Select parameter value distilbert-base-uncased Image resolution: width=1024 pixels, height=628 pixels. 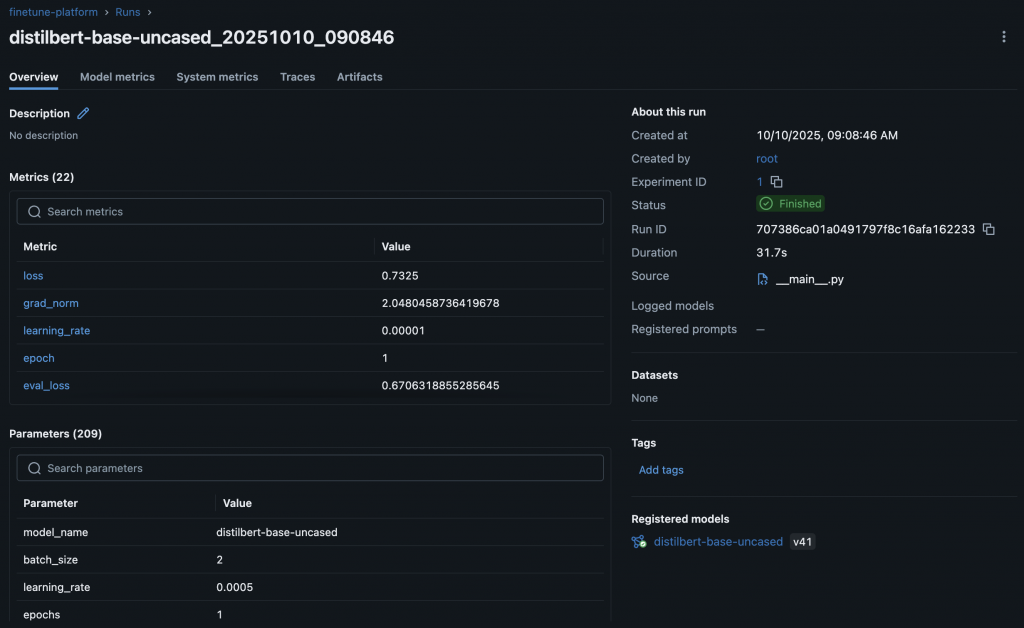point(277,532)
